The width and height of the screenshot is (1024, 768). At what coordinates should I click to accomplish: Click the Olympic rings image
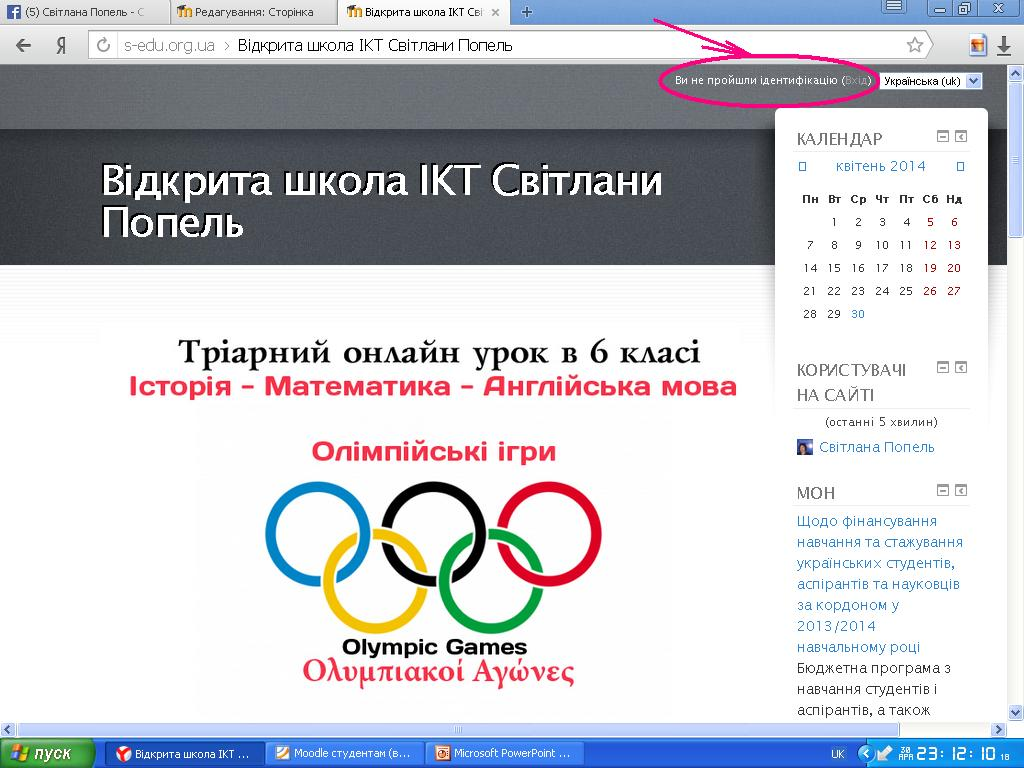click(x=434, y=558)
